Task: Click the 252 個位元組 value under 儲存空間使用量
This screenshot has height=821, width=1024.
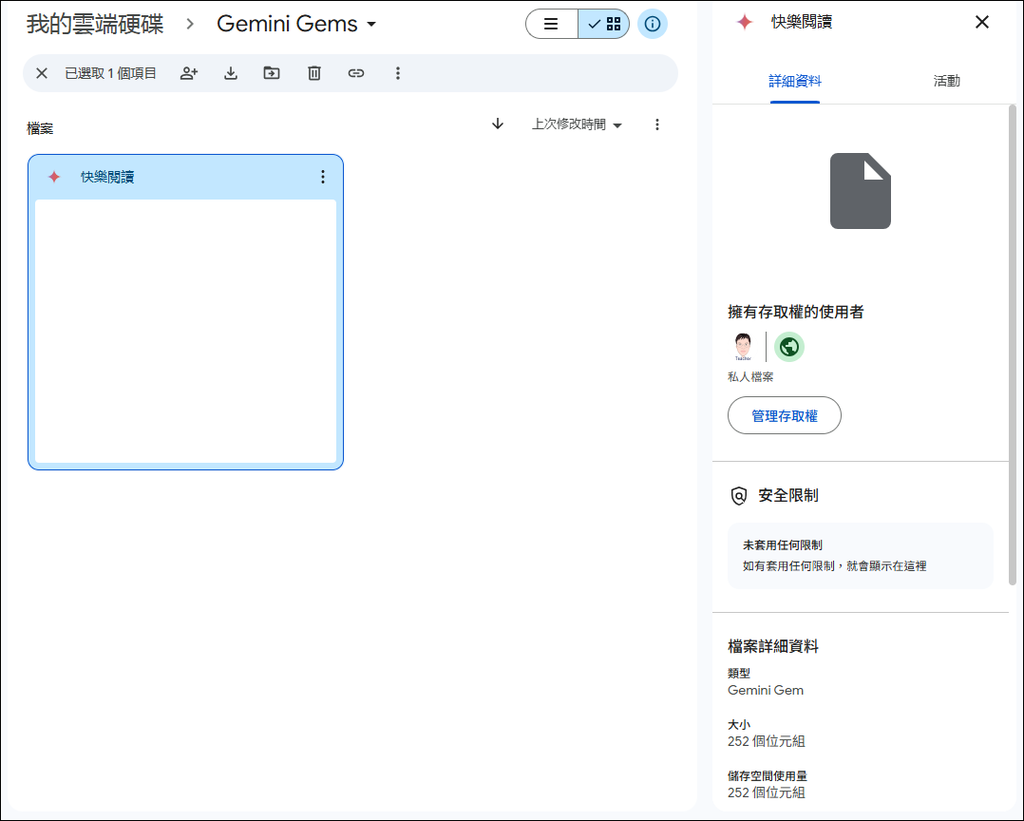Action: 766,792
